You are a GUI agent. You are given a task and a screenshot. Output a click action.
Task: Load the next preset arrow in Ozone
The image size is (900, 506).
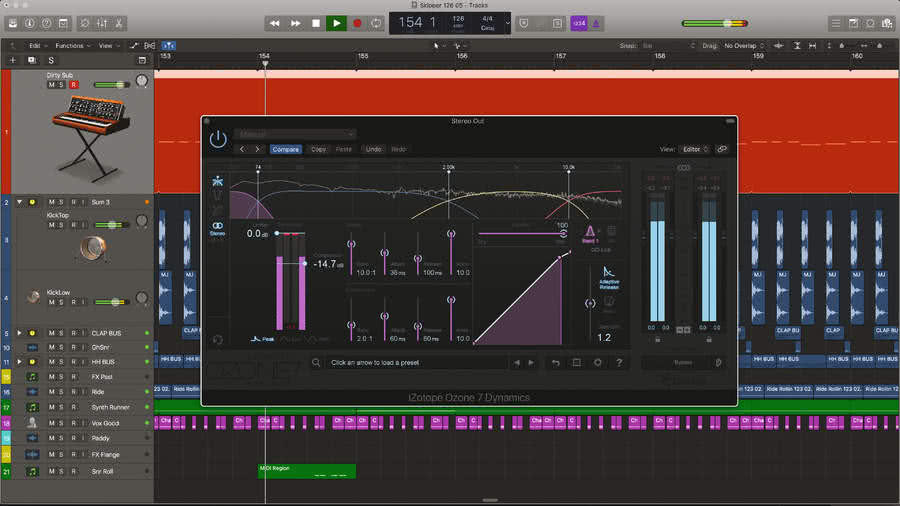tap(531, 363)
